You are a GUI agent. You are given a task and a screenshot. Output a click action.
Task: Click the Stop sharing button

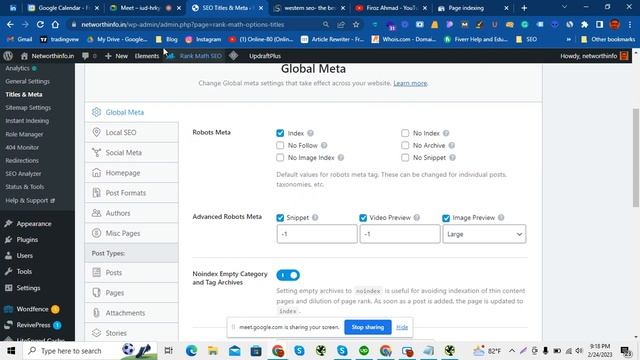(x=368, y=327)
